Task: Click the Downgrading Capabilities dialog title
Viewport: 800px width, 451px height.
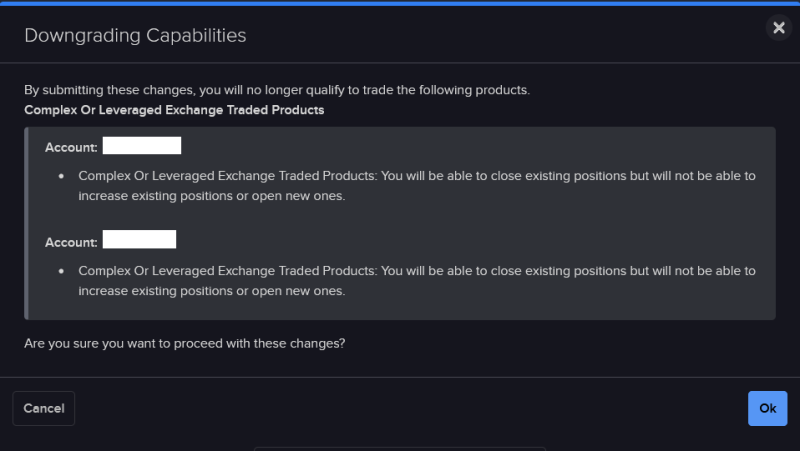Action: [x=135, y=36]
